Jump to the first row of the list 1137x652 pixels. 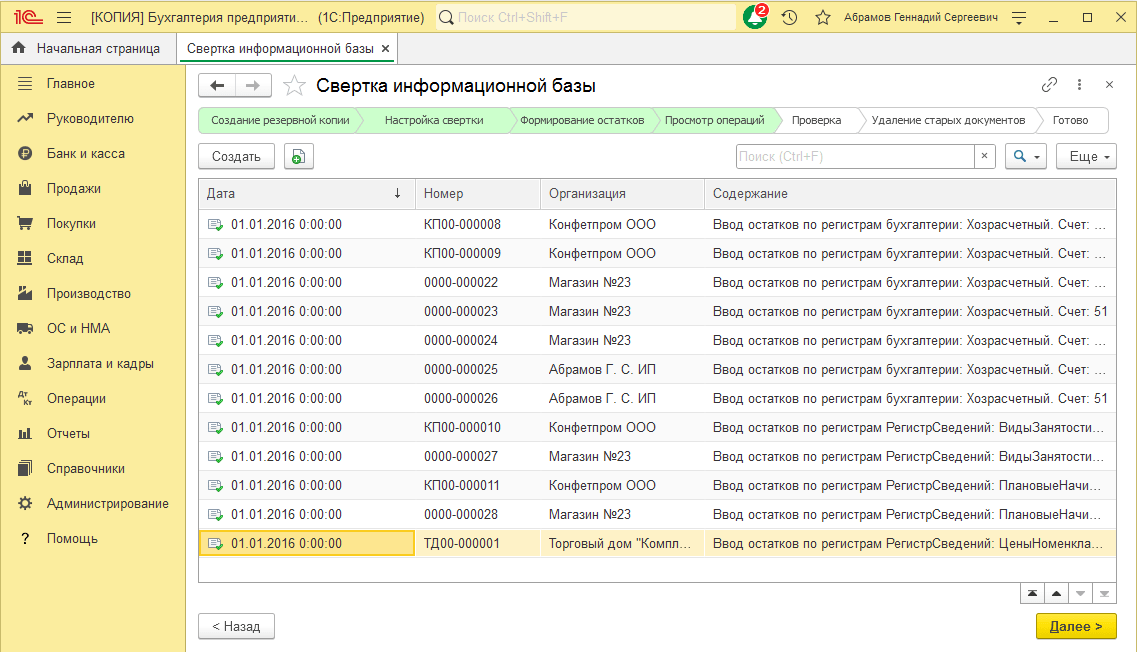click(1032, 593)
